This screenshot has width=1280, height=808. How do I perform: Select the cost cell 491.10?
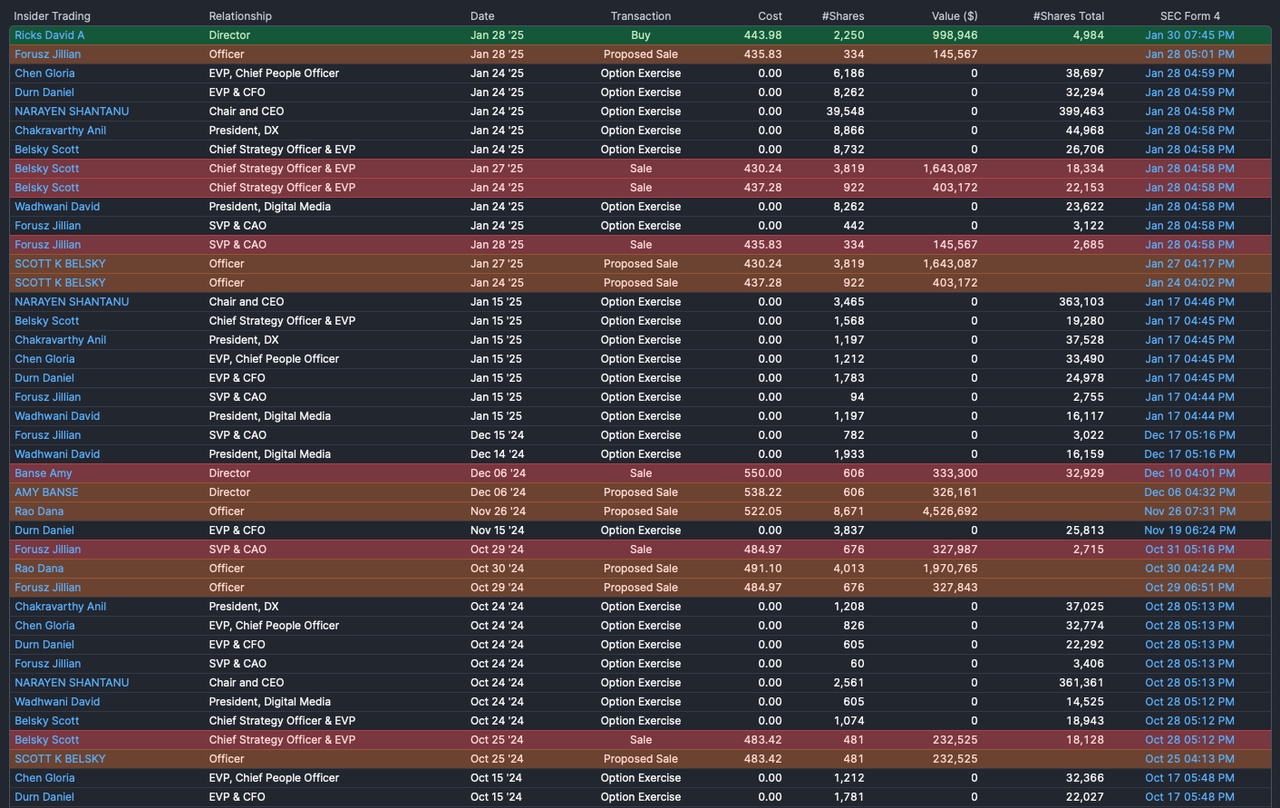(x=763, y=568)
